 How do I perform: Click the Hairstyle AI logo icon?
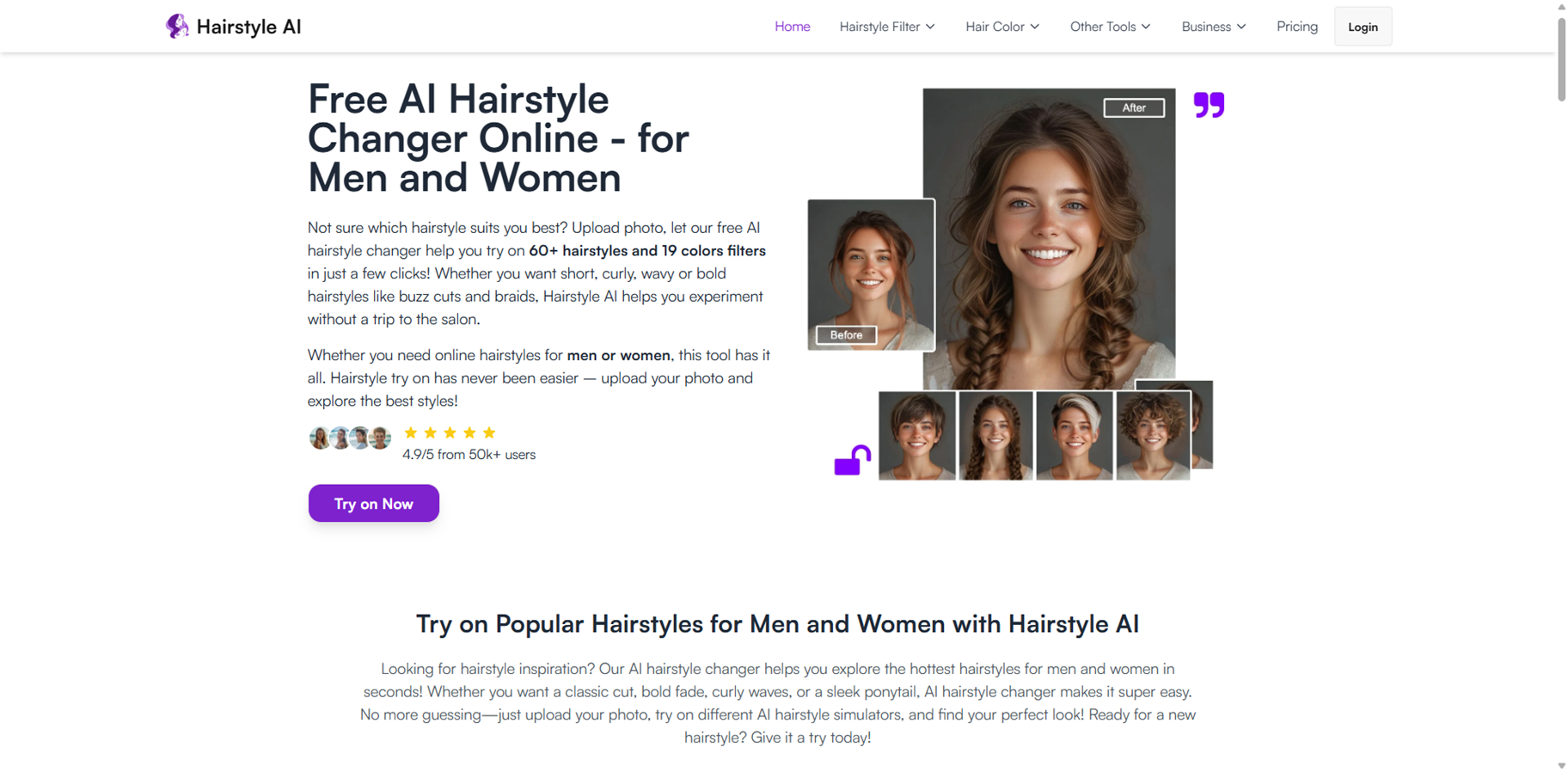click(x=177, y=26)
